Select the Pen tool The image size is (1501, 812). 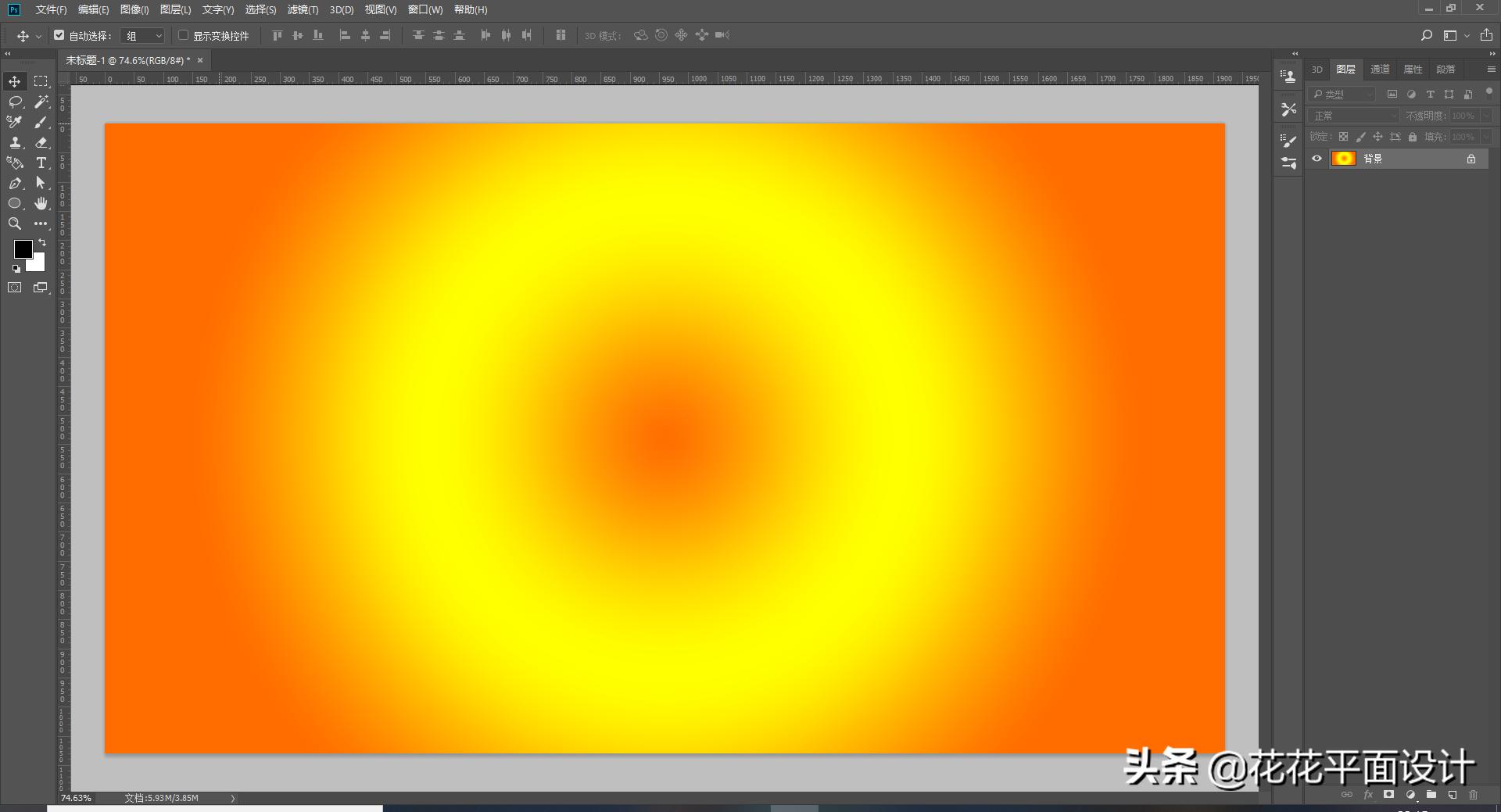pos(15,183)
